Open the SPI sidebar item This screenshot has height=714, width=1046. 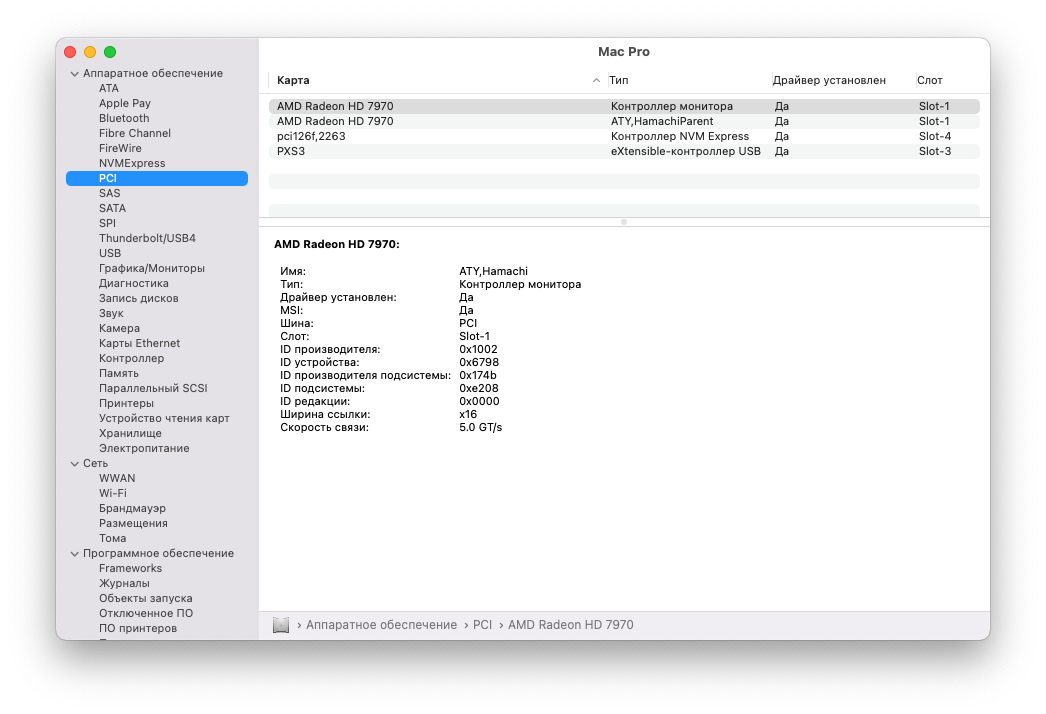coord(107,224)
